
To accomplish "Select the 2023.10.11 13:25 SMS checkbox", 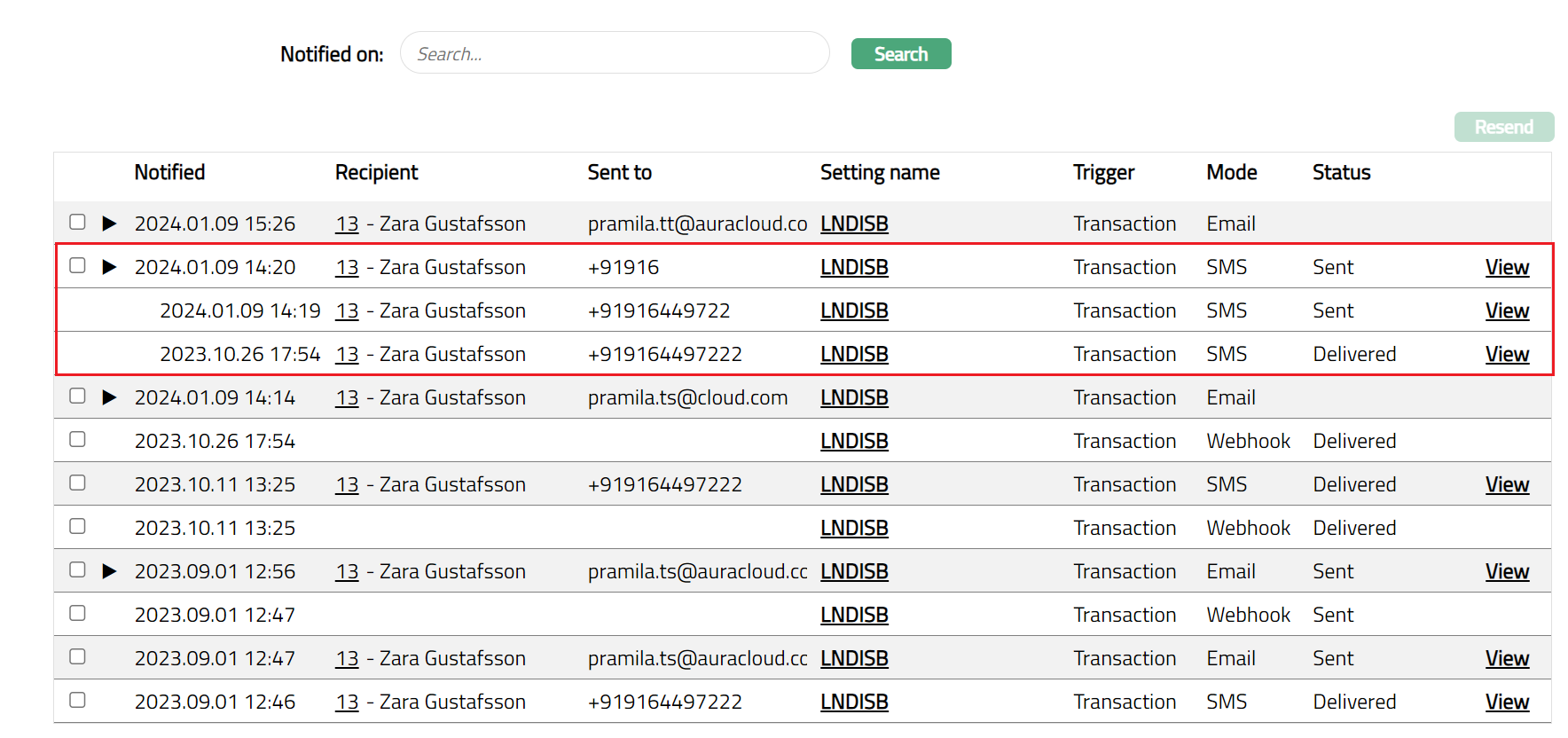I will [x=78, y=483].
